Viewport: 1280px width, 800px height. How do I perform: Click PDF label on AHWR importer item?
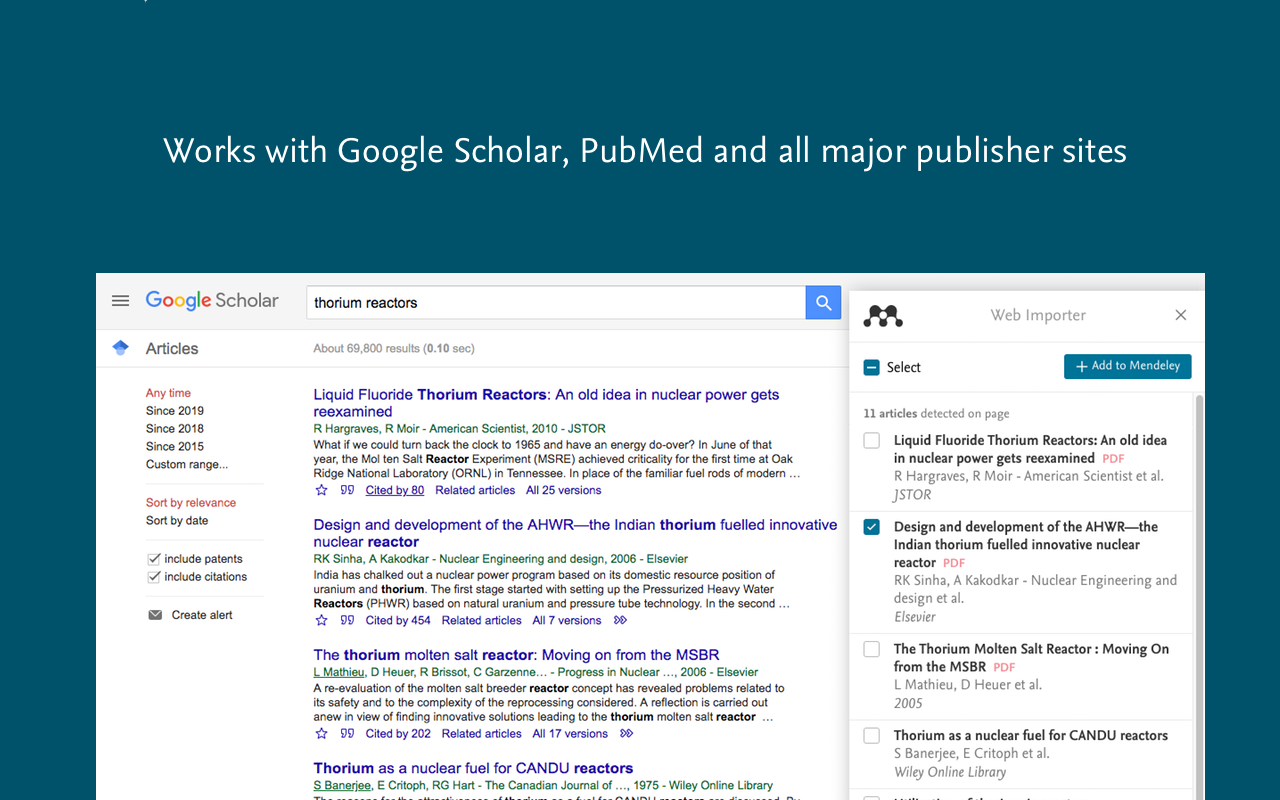(954, 563)
